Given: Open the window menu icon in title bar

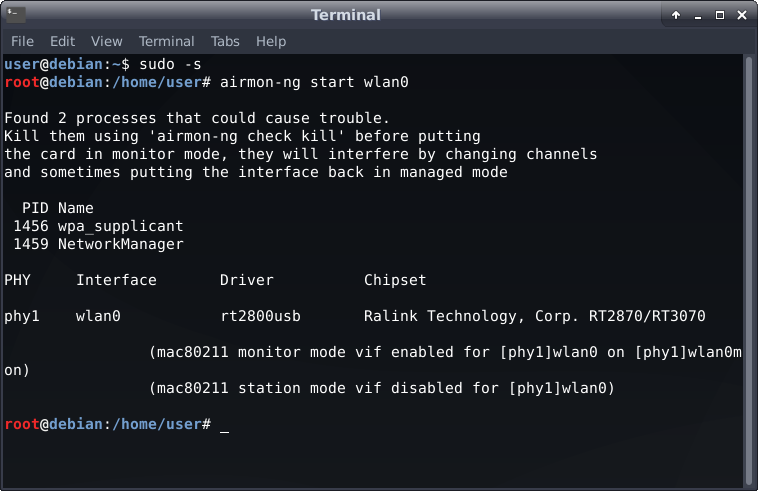Looking at the screenshot, I should coord(16,15).
